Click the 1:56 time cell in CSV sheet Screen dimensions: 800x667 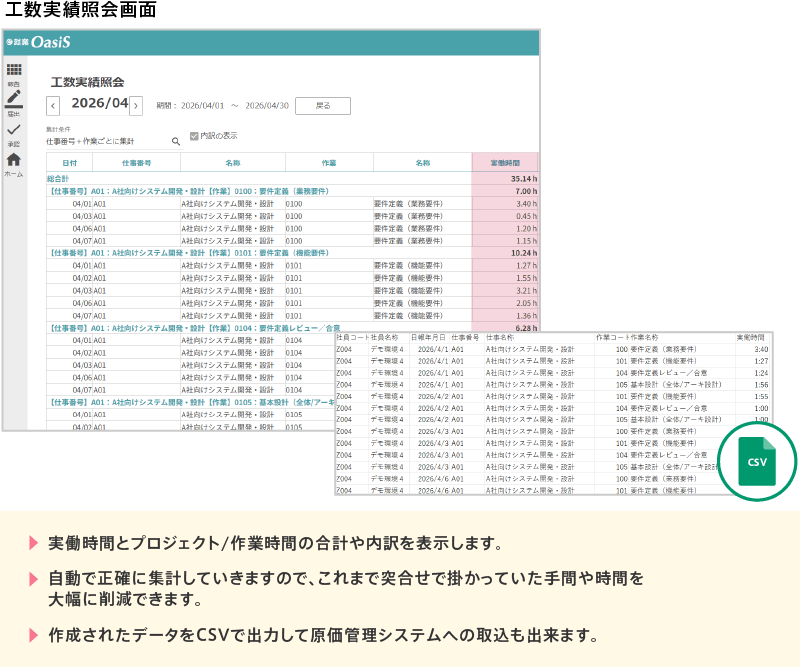tap(761, 385)
